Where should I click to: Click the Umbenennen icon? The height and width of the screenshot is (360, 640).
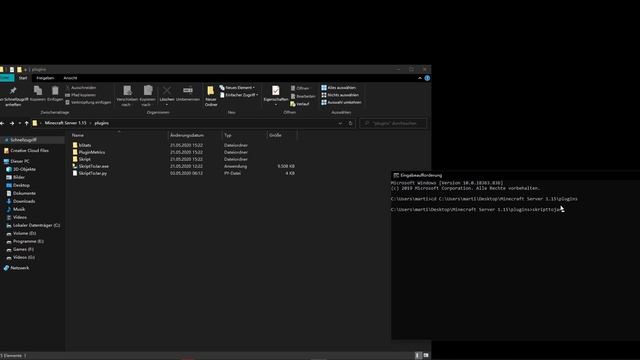pos(188,90)
